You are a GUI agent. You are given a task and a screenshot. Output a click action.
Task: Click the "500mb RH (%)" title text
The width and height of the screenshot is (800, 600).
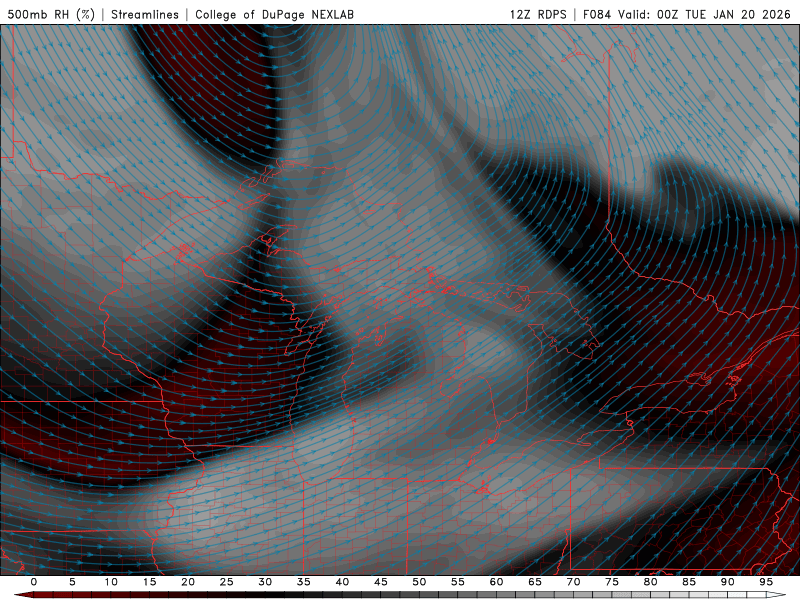pos(51,14)
